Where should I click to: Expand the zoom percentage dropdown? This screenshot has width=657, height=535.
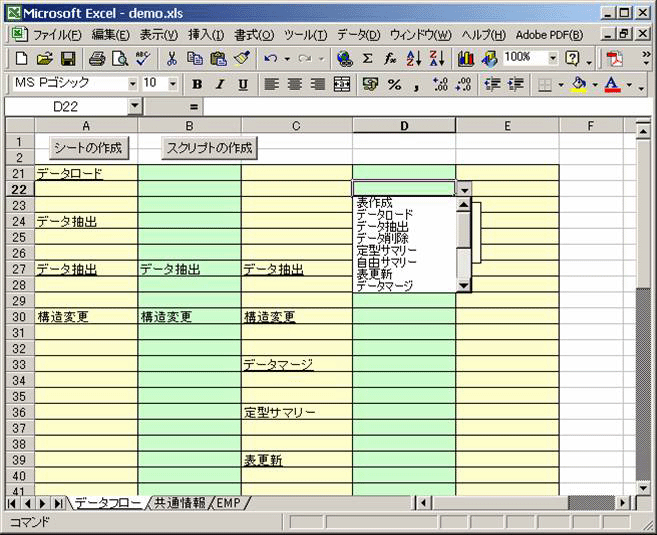point(553,58)
